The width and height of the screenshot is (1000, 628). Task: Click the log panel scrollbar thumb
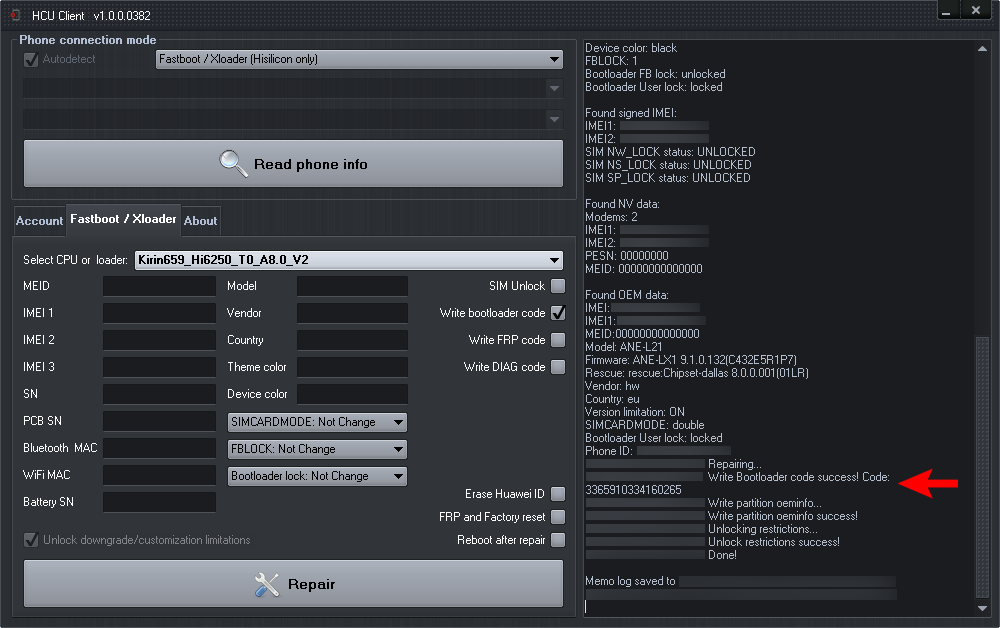tap(982, 467)
